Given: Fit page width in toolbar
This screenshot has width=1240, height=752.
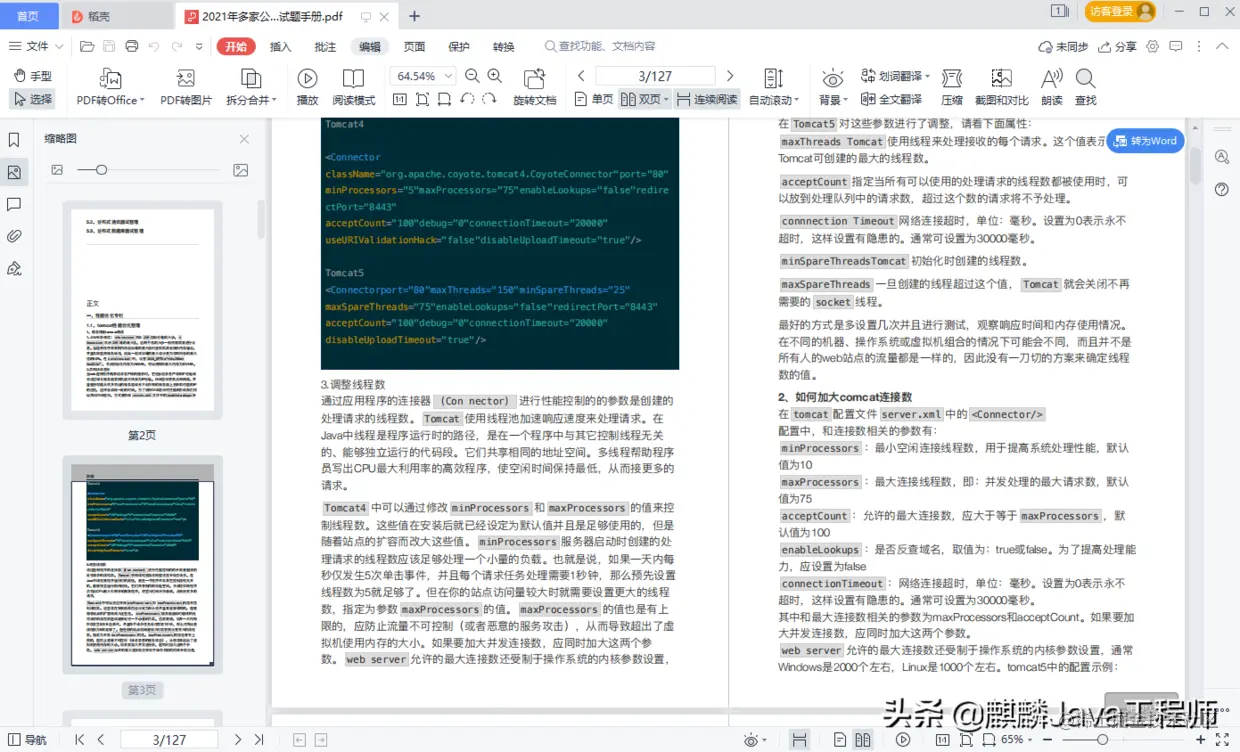Looking at the screenshot, I should (444, 99).
